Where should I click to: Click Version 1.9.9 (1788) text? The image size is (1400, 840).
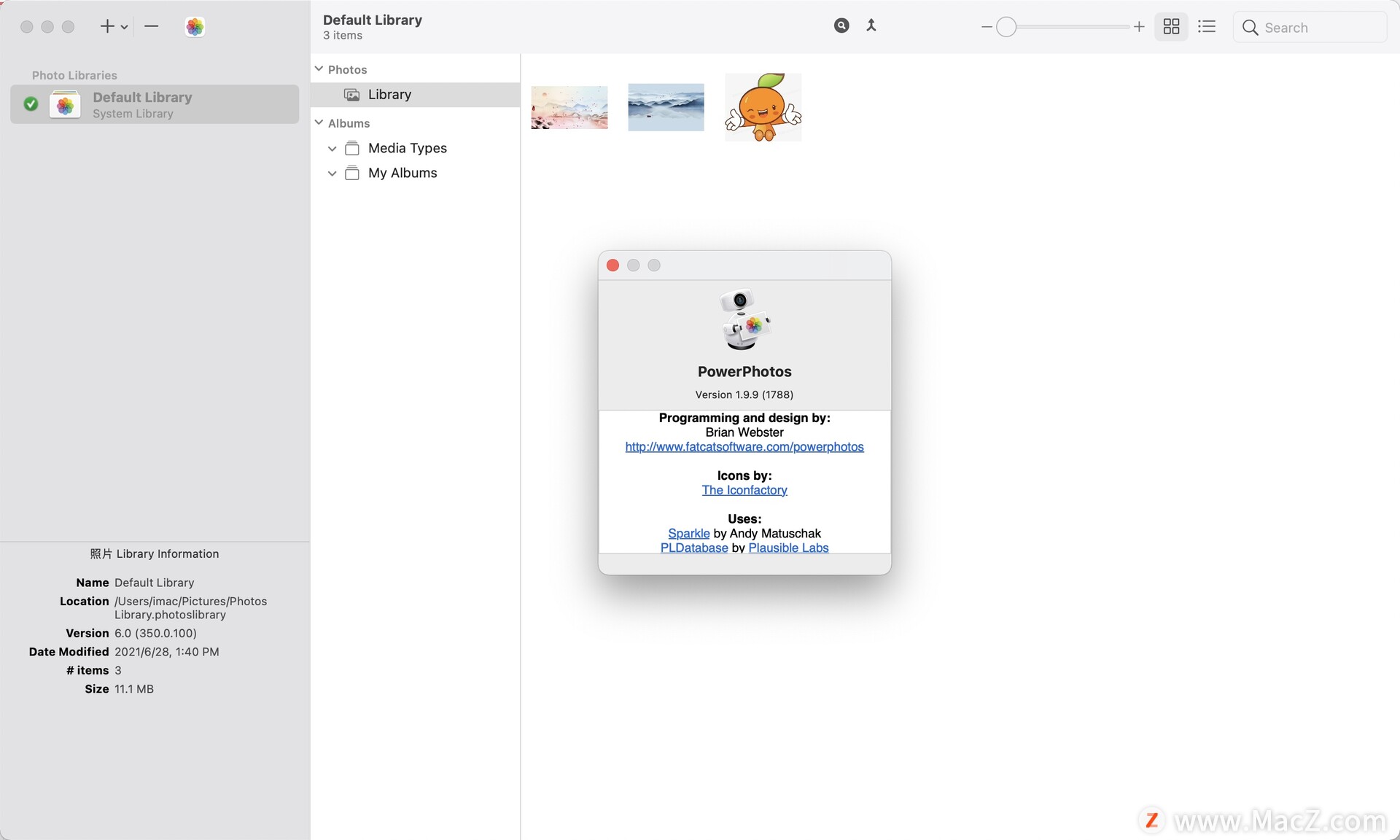pyautogui.click(x=744, y=394)
